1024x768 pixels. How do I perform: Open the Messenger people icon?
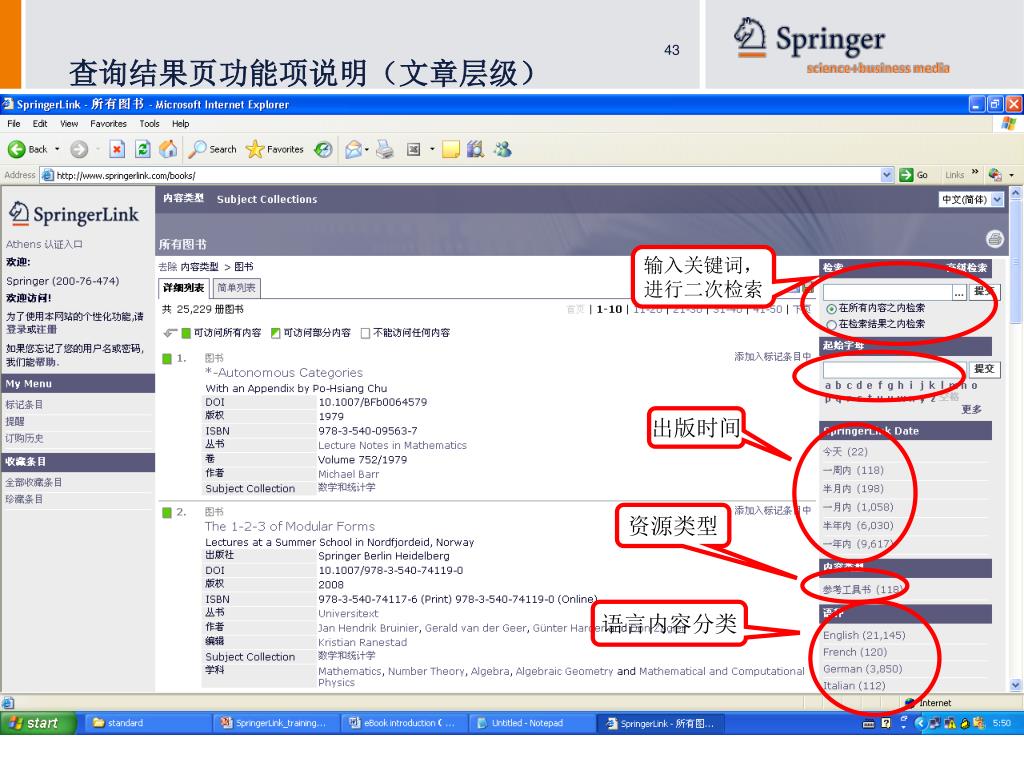[502, 150]
